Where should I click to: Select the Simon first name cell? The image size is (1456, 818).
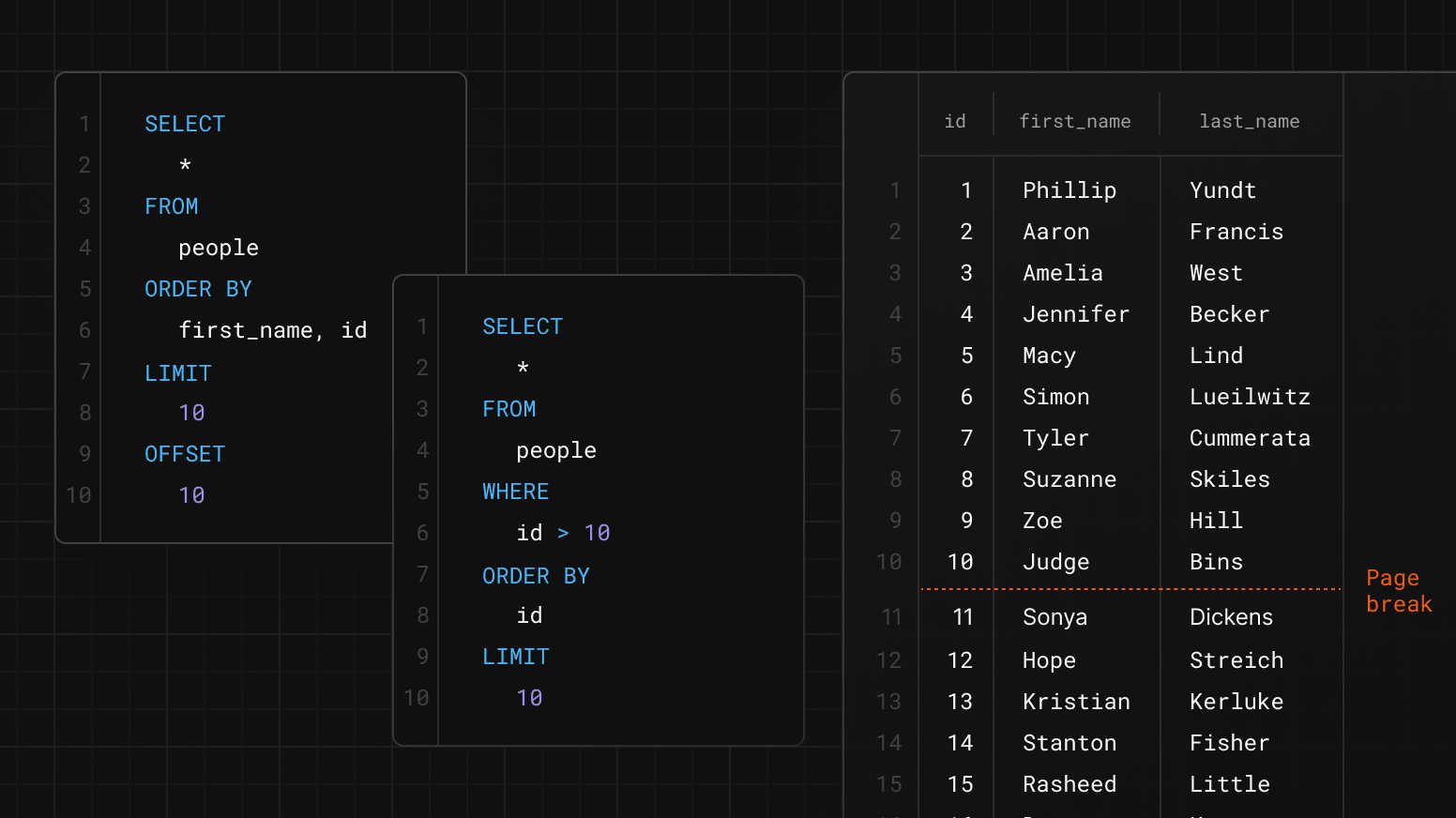(x=1056, y=397)
